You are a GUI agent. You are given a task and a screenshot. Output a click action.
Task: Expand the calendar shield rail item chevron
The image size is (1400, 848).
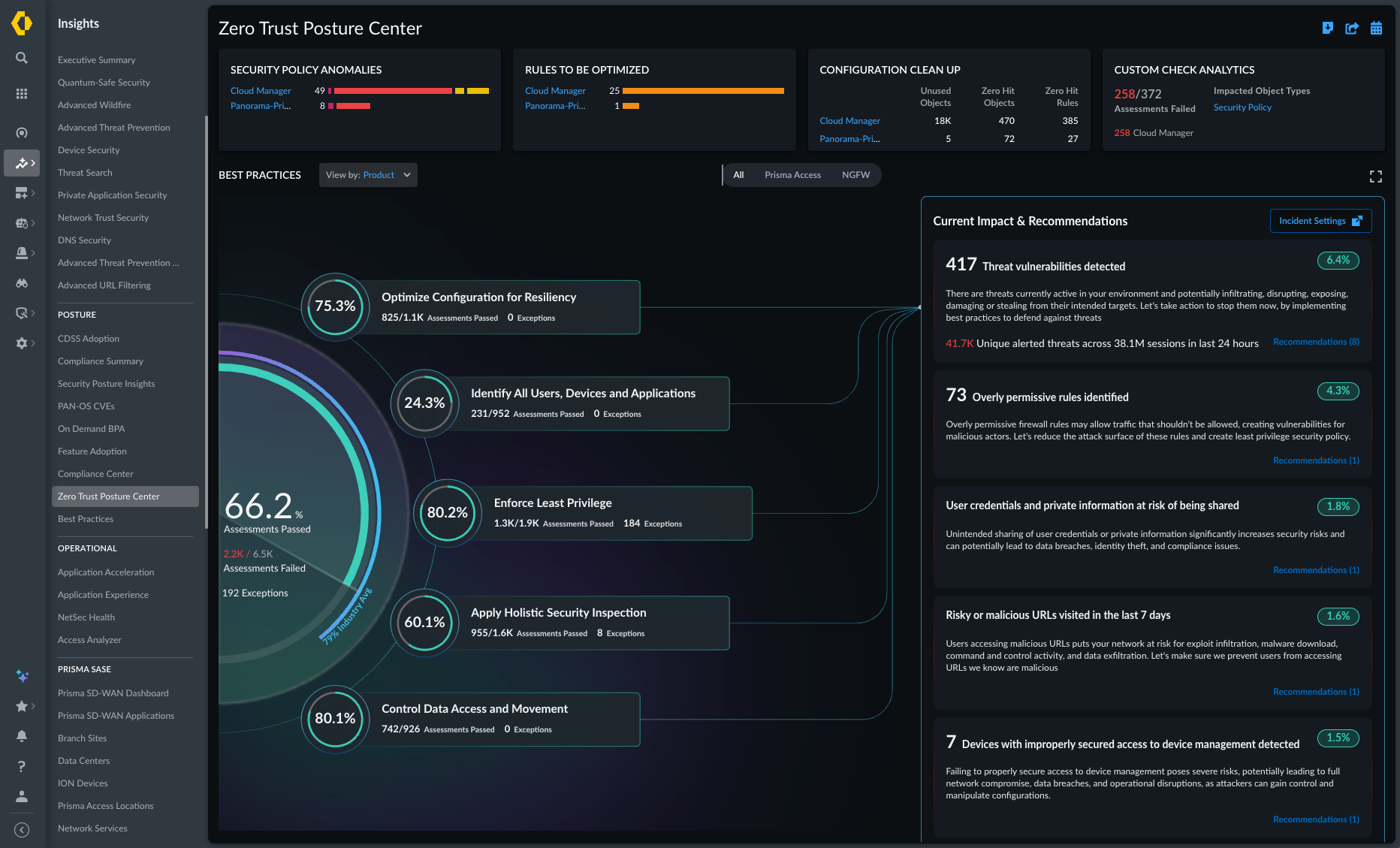(33, 223)
